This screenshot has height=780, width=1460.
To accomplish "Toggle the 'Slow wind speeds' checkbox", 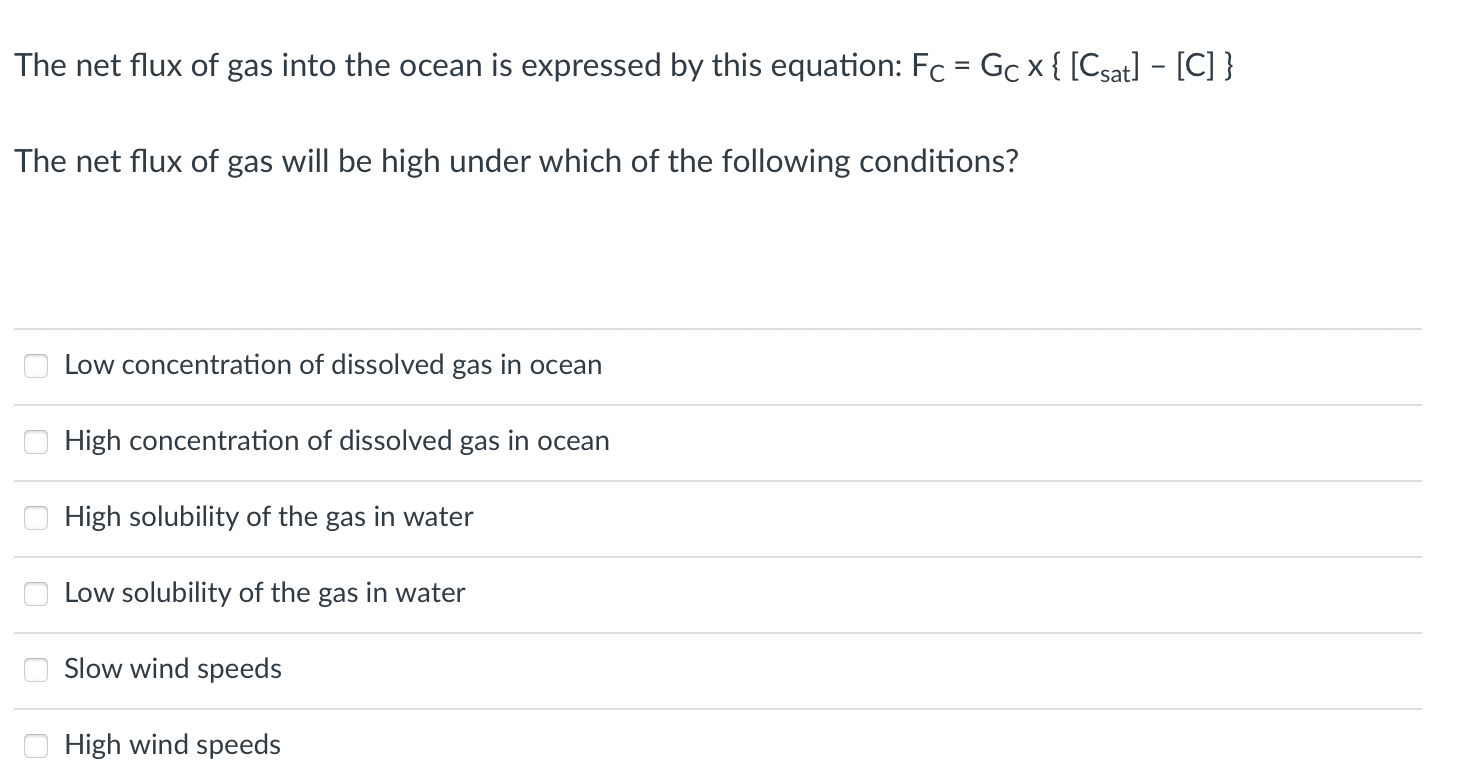I will point(36,670).
